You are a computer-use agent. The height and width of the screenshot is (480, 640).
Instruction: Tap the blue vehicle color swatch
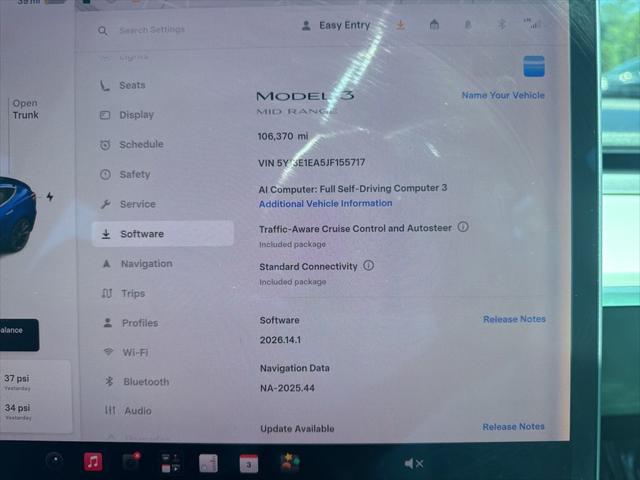tap(534, 67)
